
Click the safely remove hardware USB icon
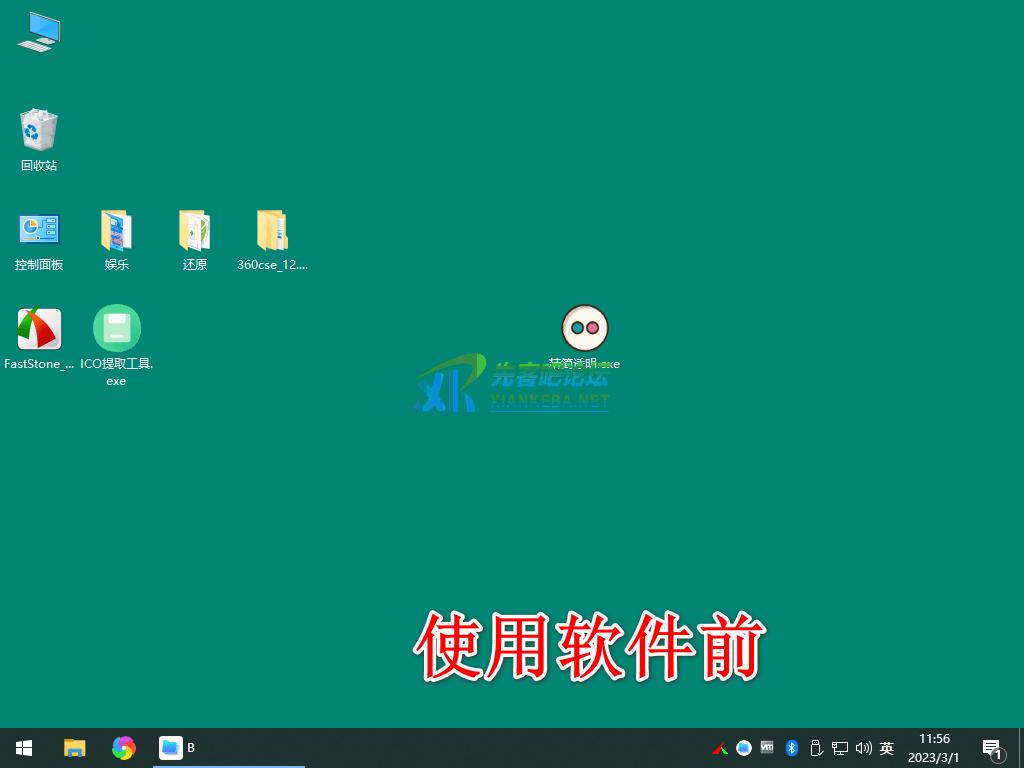(x=815, y=748)
